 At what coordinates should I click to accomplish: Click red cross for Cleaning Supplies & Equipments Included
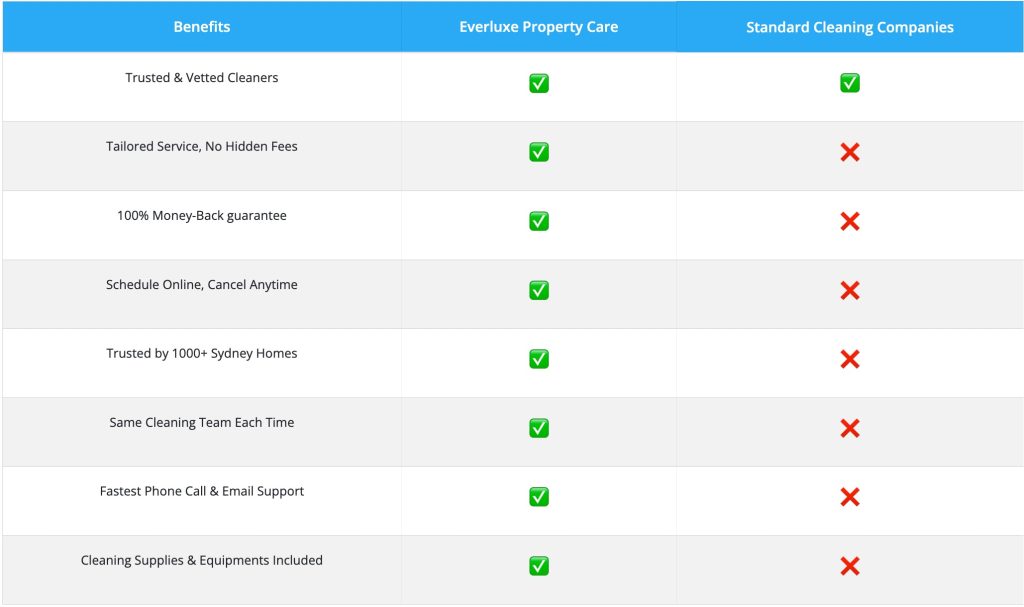850,566
